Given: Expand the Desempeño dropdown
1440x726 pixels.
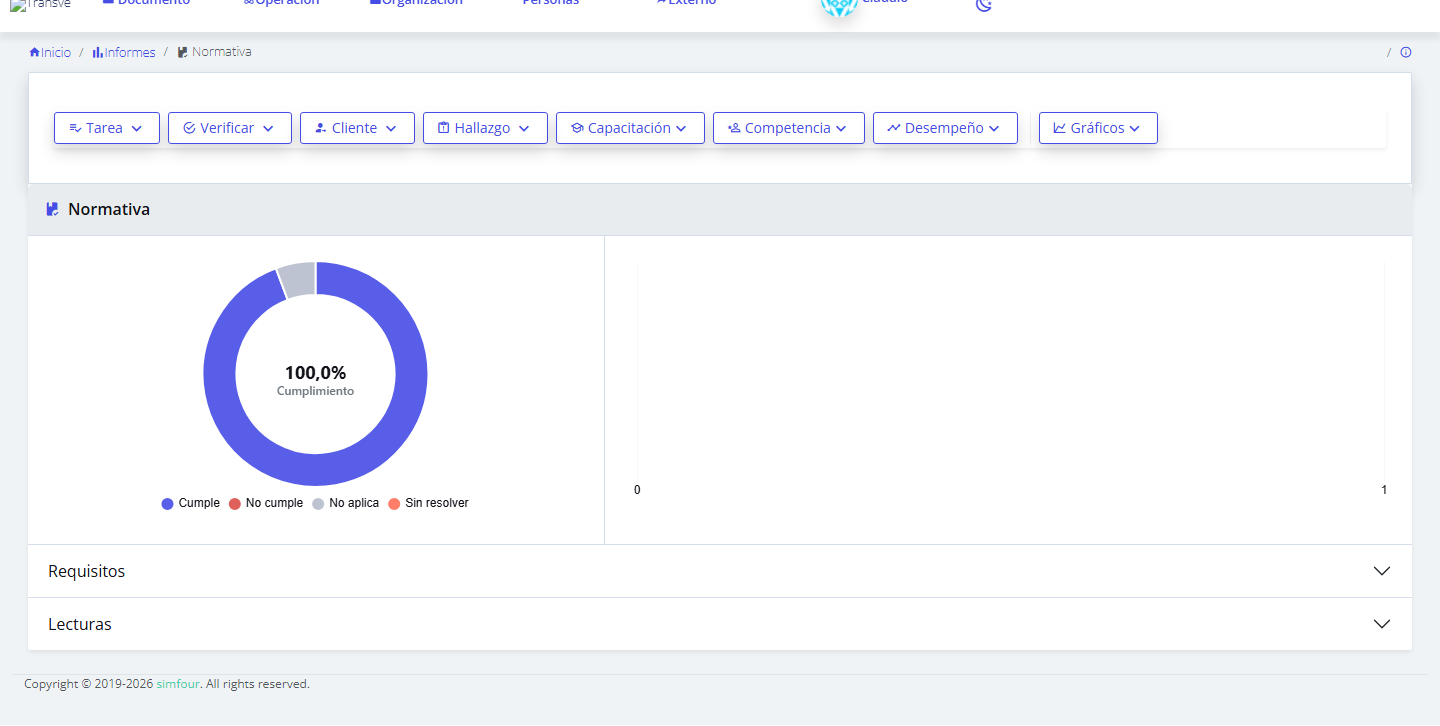Looking at the screenshot, I should coord(945,128).
